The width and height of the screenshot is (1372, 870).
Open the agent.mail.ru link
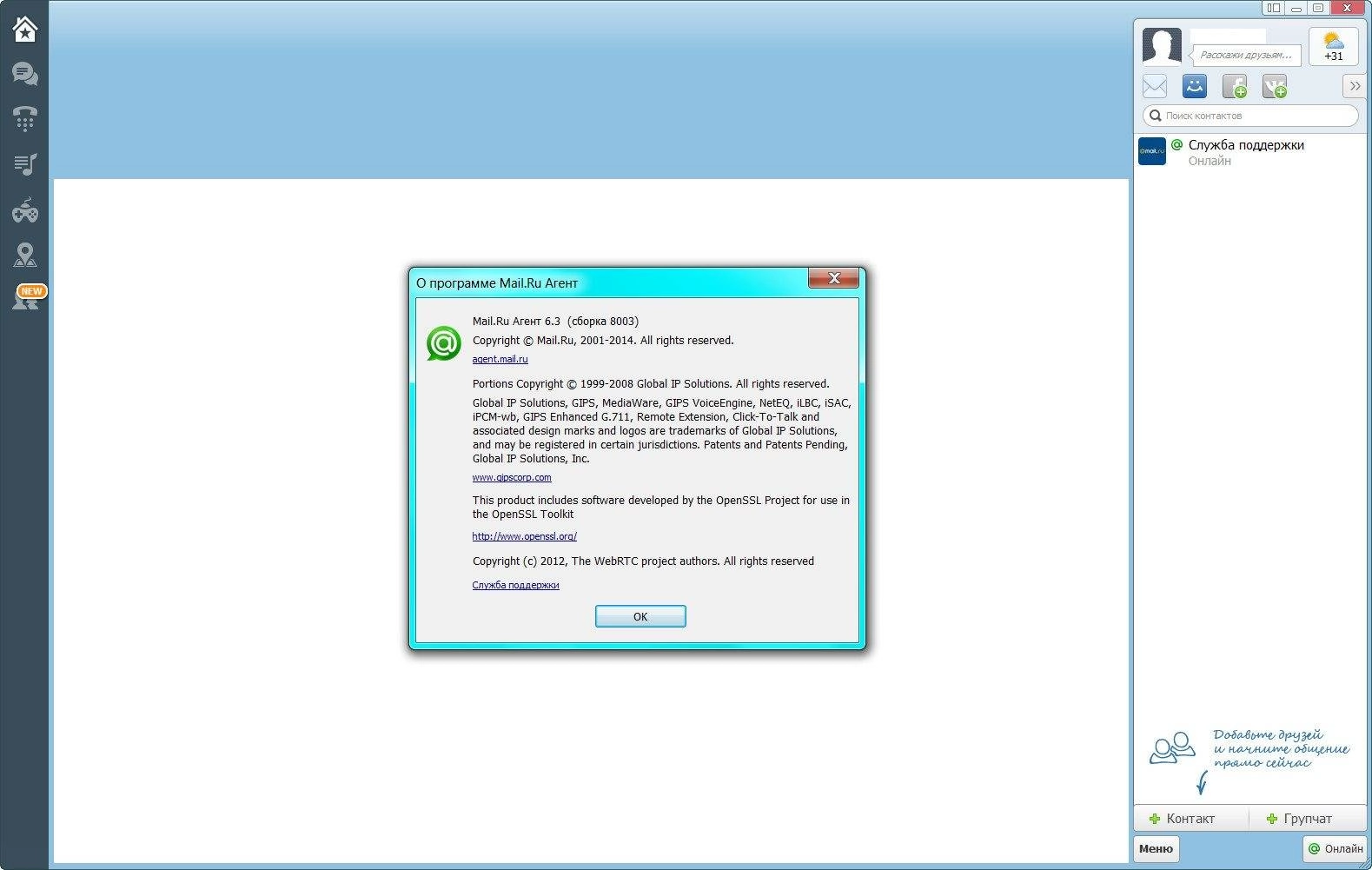500,359
